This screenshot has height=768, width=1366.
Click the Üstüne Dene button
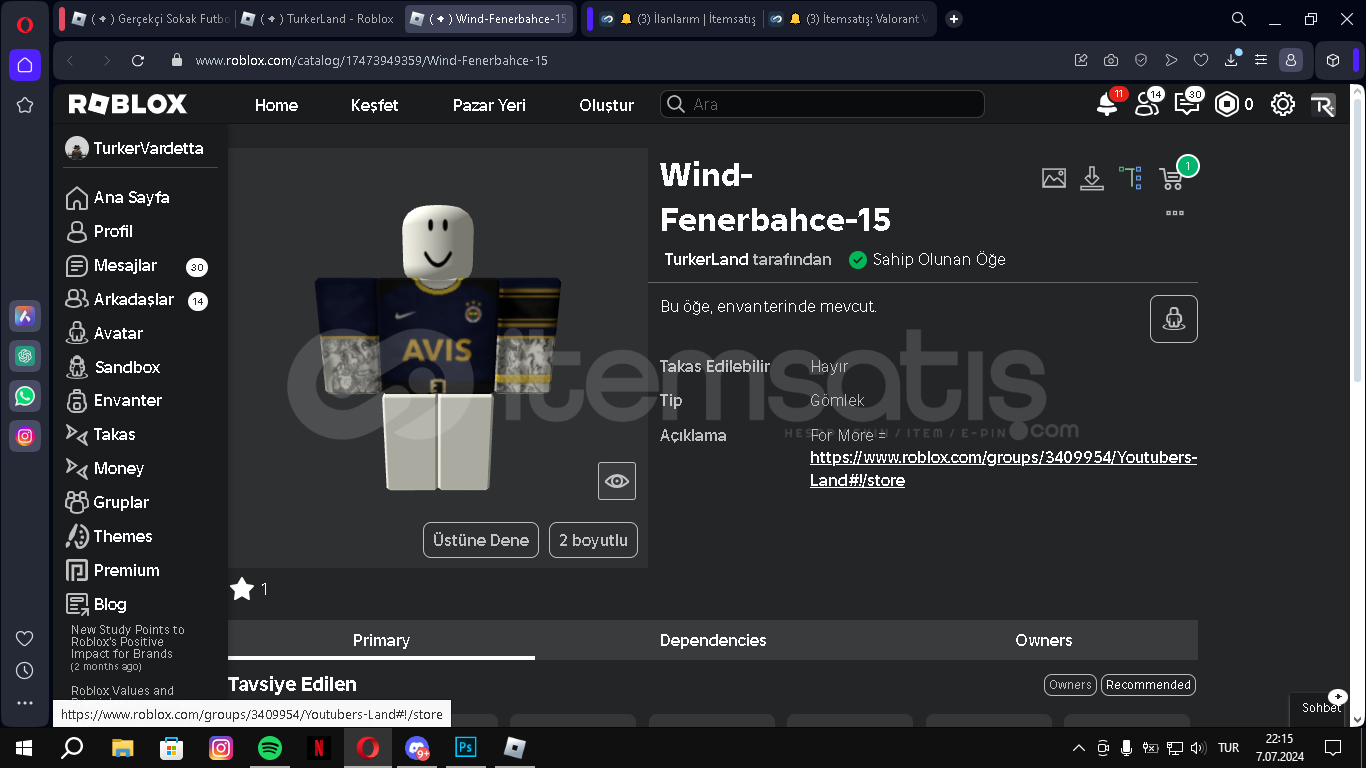pyautogui.click(x=481, y=540)
